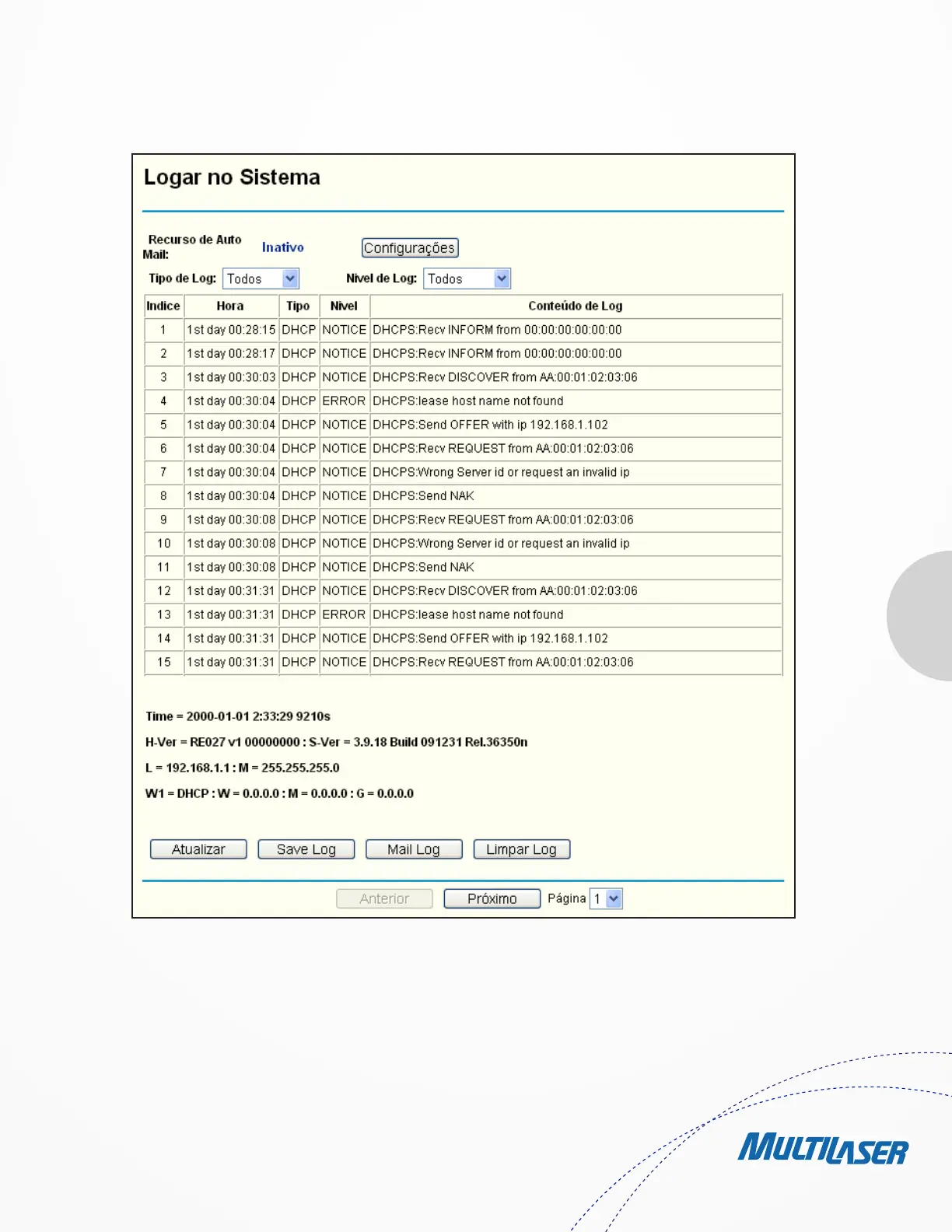Select log time 1st day 00:28:15
952x1232 pixels.
(x=231, y=330)
